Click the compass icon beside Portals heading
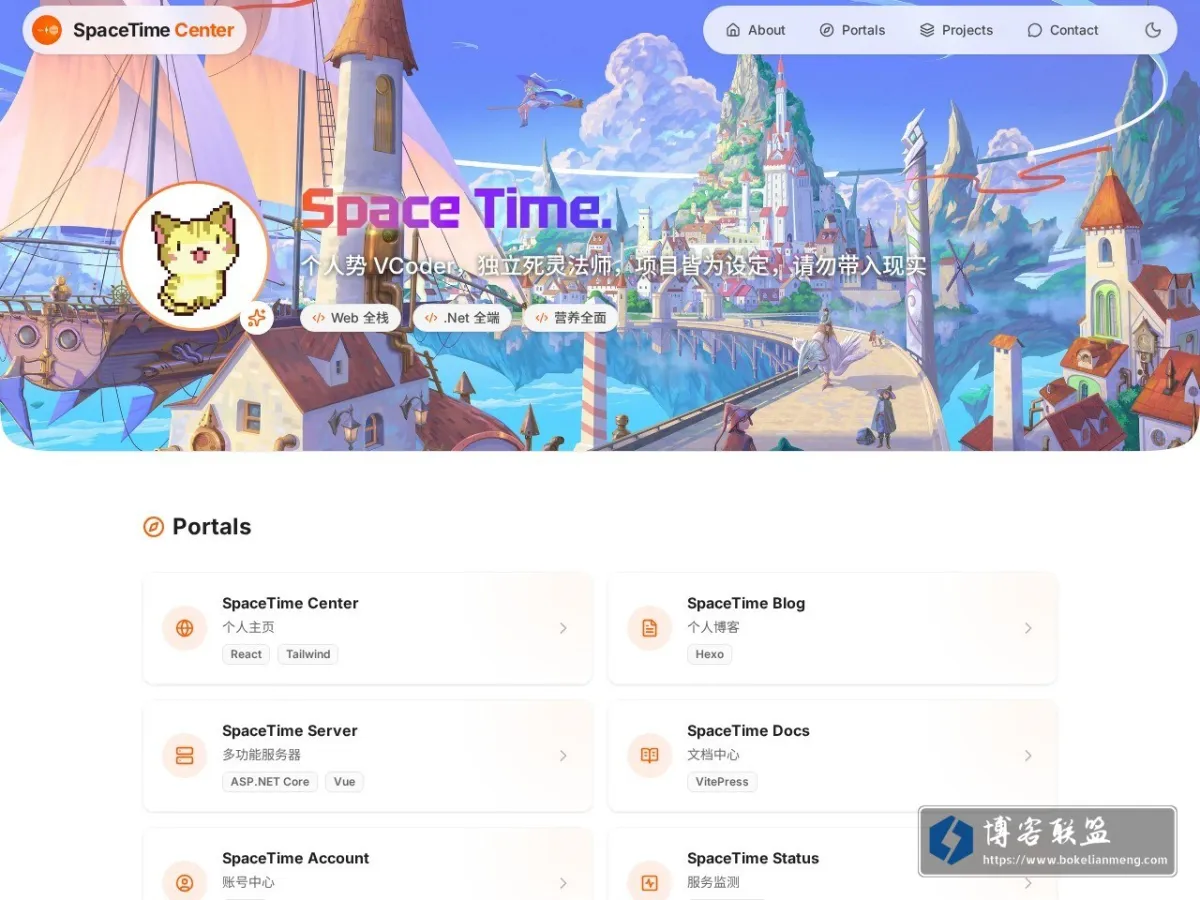The width and height of the screenshot is (1200, 900). point(153,527)
